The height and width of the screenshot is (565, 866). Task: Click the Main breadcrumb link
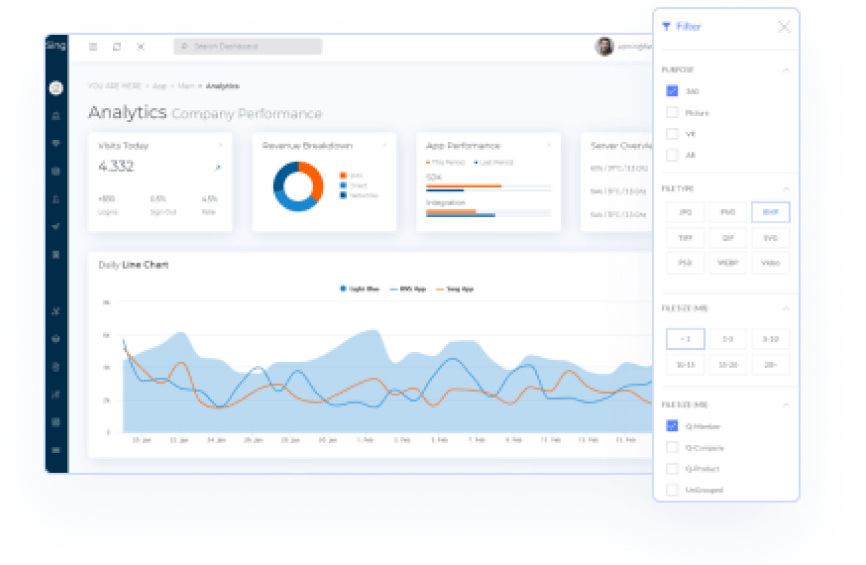coord(187,87)
